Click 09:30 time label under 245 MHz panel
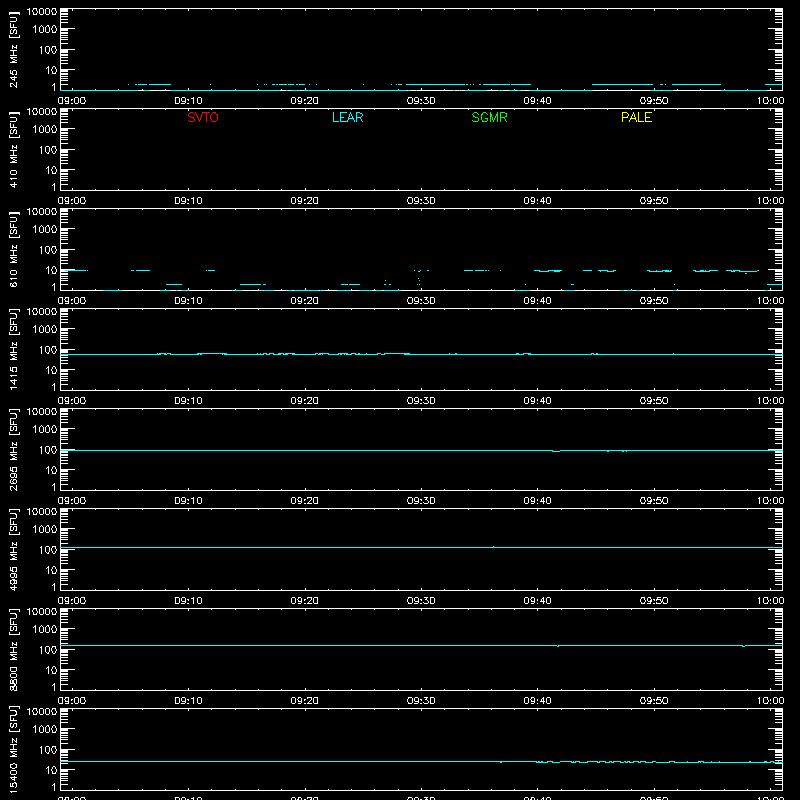The height and width of the screenshot is (800, 800). pyautogui.click(x=421, y=101)
